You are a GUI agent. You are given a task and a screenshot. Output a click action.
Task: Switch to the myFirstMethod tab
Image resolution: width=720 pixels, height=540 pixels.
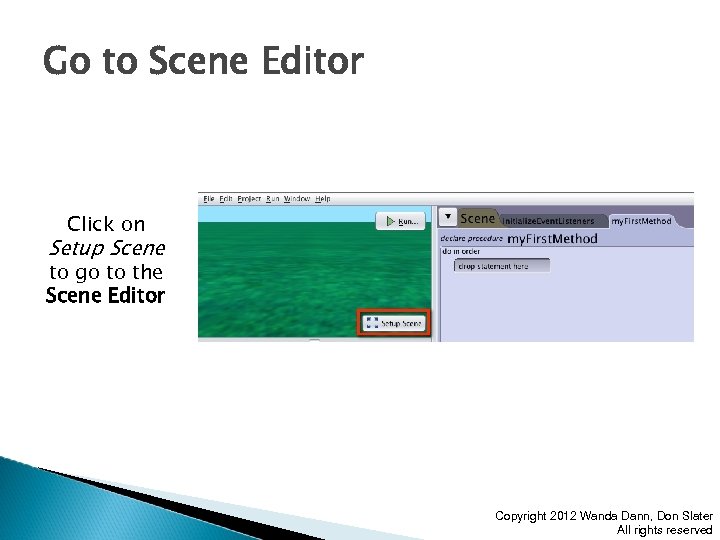point(641,221)
